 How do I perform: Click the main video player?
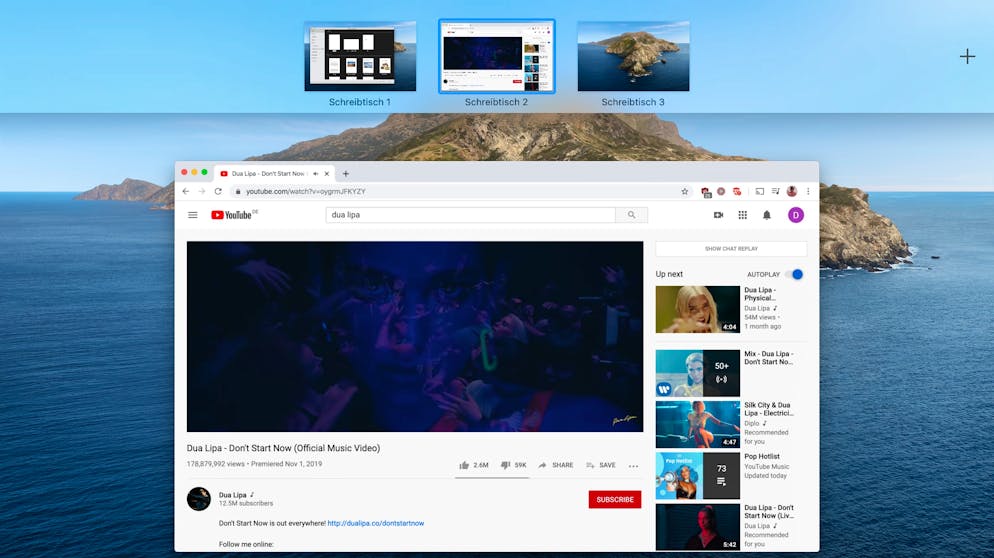pyautogui.click(x=415, y=336)
